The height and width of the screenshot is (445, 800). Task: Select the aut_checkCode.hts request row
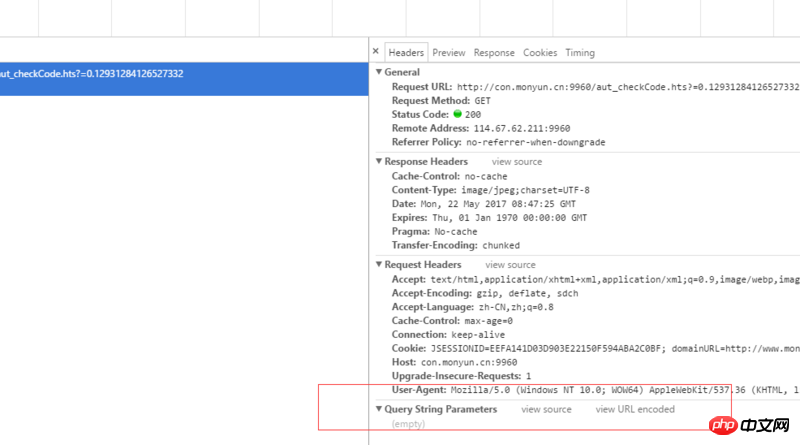click(184, 79)
